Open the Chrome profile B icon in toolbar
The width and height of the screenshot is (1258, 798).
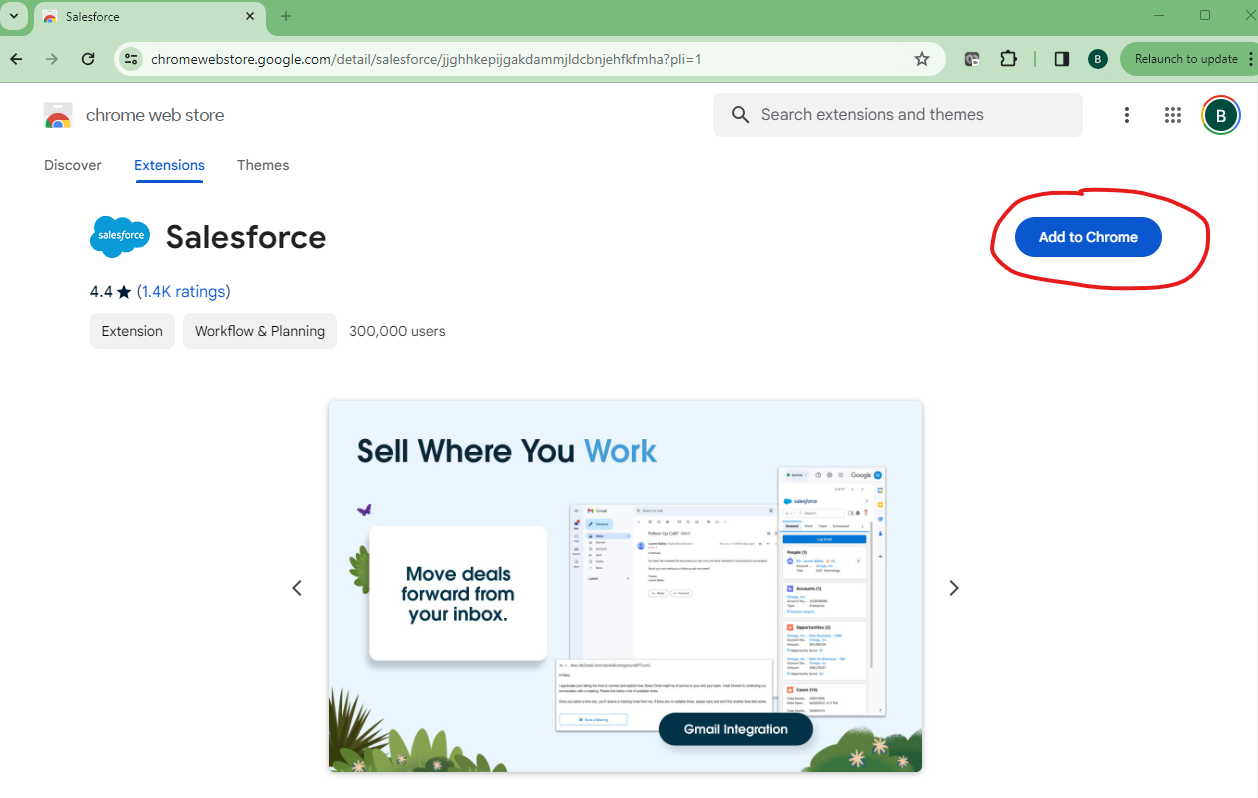point(1097,59)
